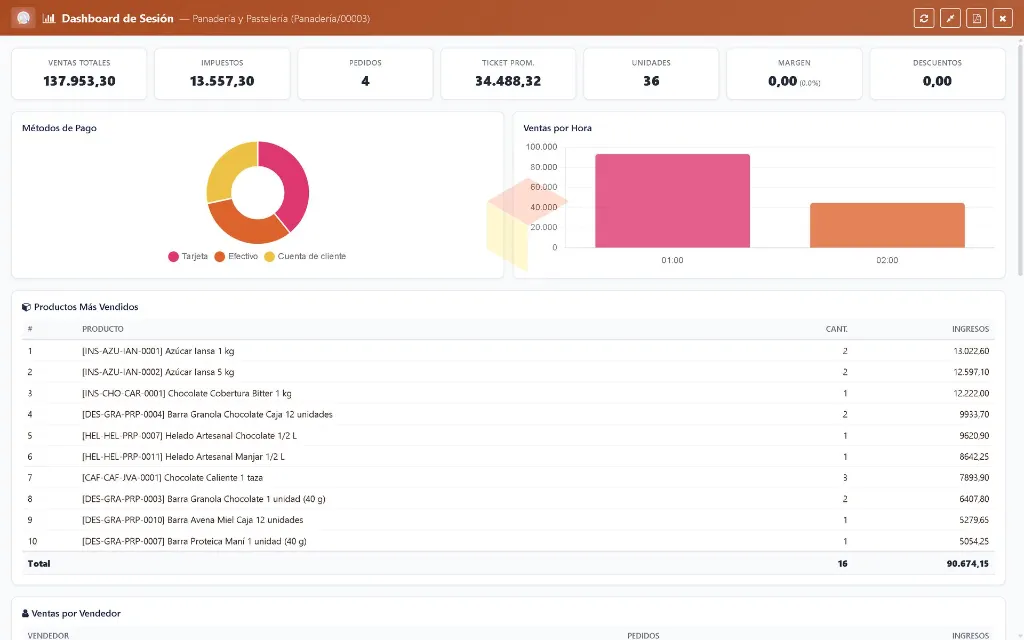Select row Azúcar Iansa 5 kg
The width and height of the screenshot is (1024, 640).
click(508, 372)
